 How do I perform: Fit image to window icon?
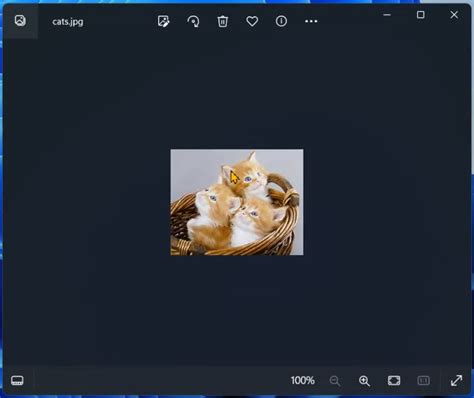(394, 380)
